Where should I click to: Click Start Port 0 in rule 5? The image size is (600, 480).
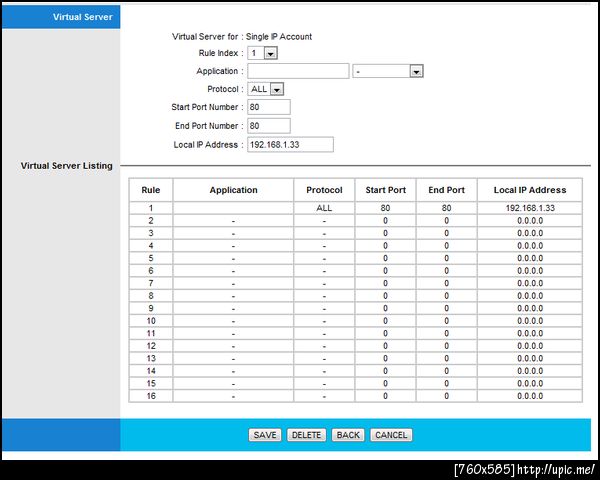pyautogui.click(x=385, y=258)
